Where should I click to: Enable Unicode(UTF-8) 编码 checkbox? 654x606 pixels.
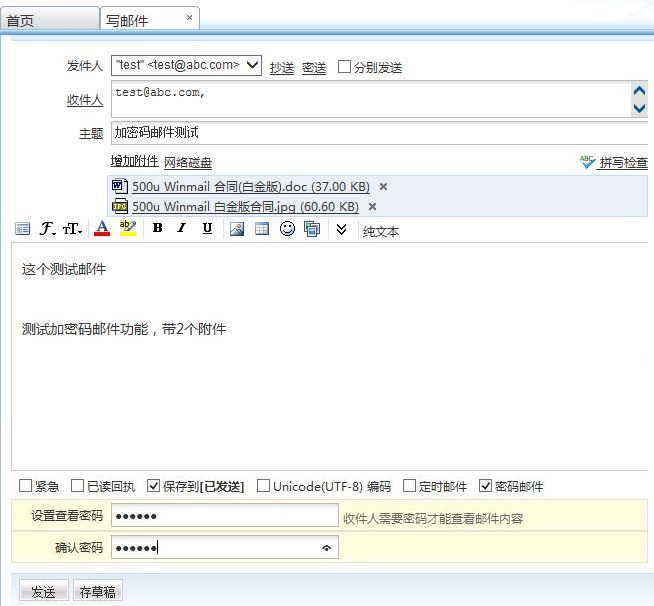(x=263, y=485)
